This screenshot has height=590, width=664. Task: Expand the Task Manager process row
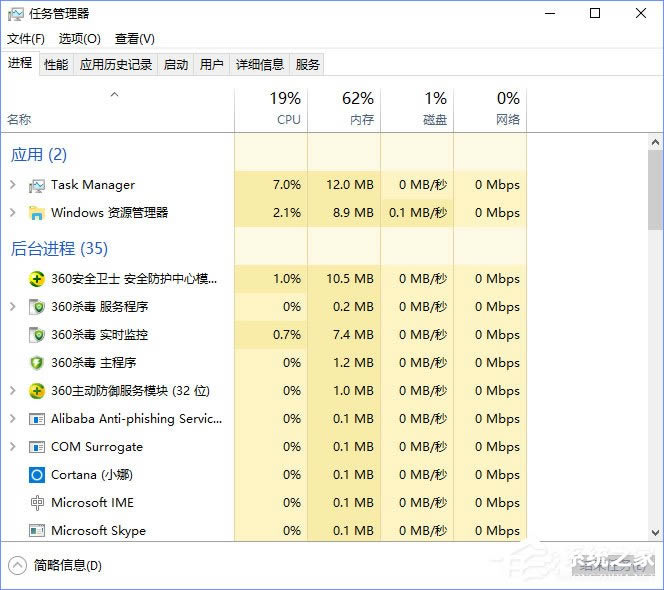[13, 185]
